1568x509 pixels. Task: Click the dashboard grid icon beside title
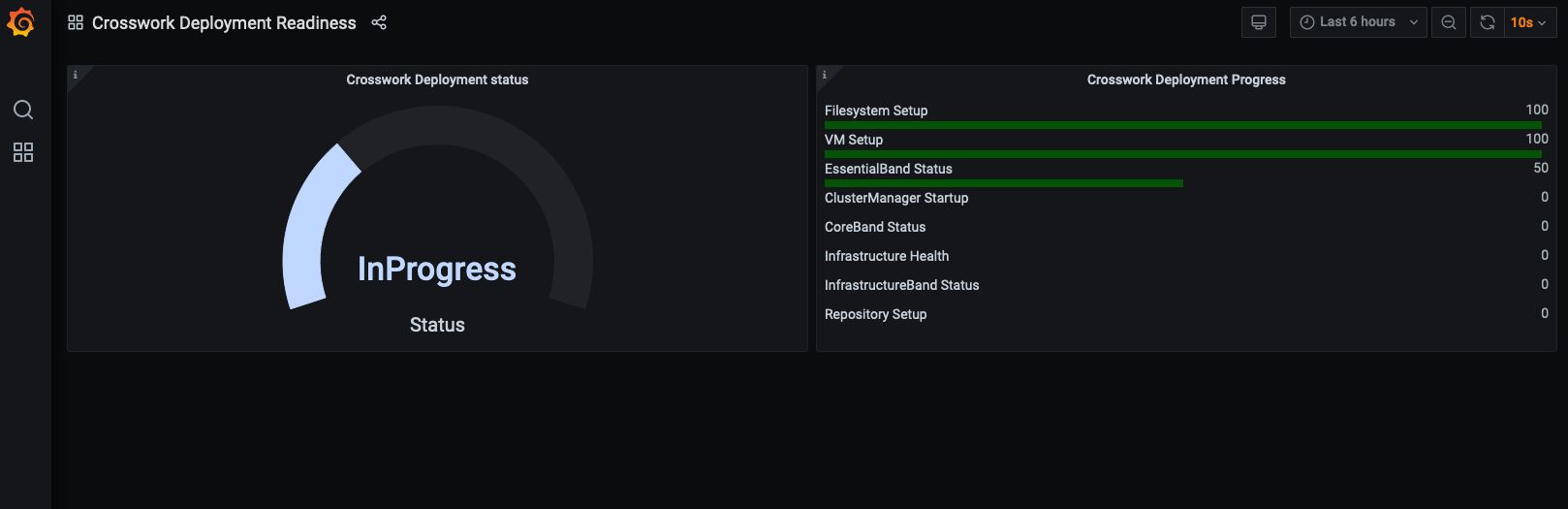tap(76, 22)
